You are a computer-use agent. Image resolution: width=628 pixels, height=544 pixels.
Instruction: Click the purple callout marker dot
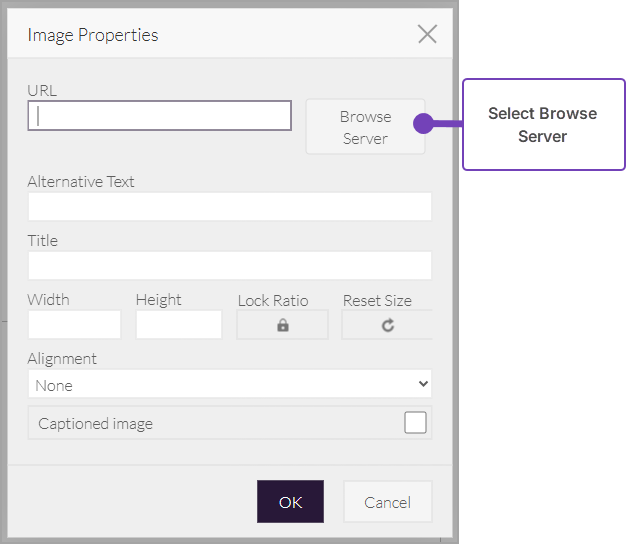423,125
